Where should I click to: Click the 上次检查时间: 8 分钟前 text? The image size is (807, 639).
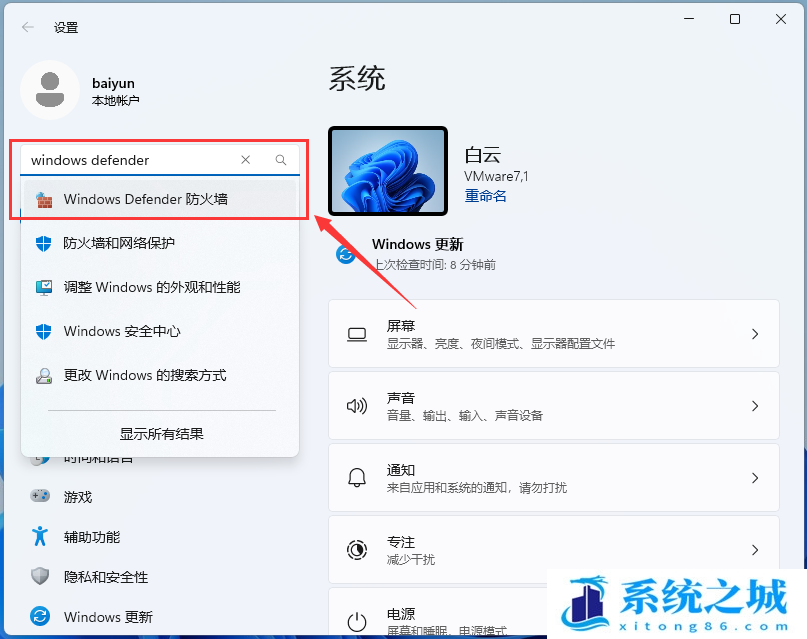[x=434, y=264]
